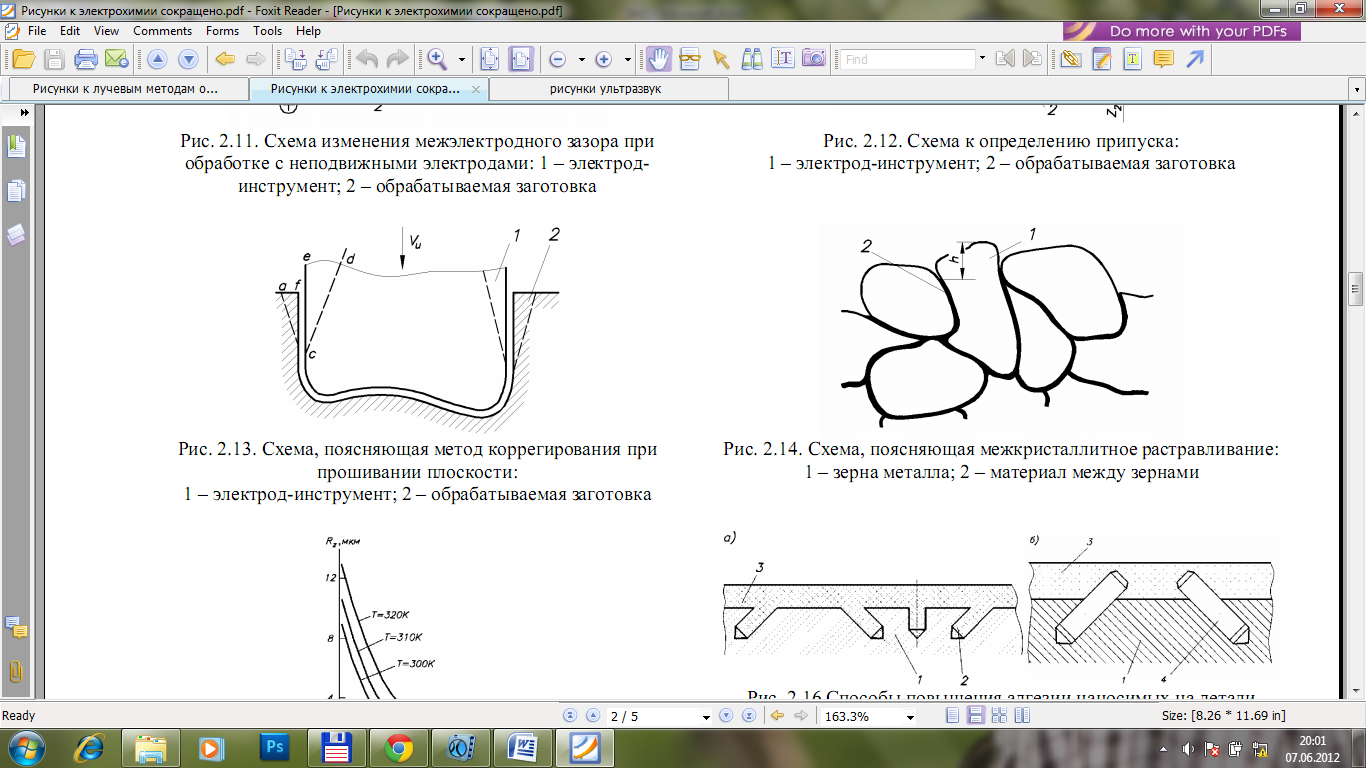The image size is (1366, 768).
Task: Select the blue Arrow drawing tool
Action: (1194, 59)
